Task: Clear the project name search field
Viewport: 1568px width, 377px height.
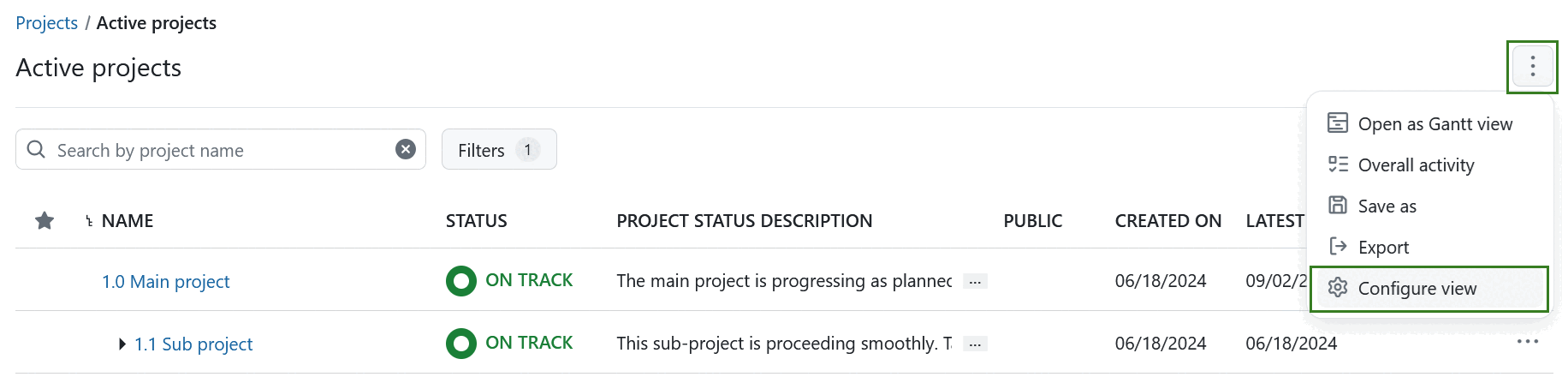Action: (406, 150)
